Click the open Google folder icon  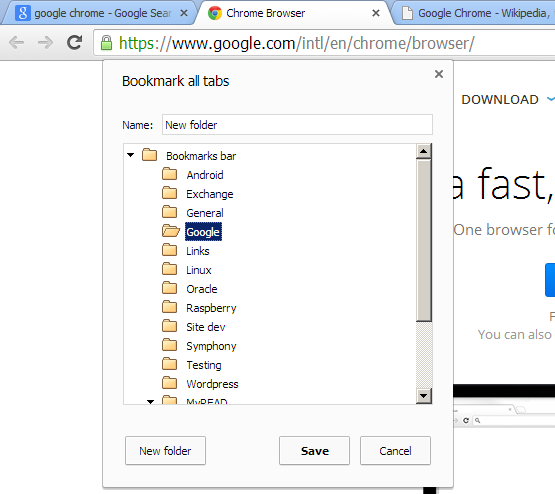coord(171,231)
